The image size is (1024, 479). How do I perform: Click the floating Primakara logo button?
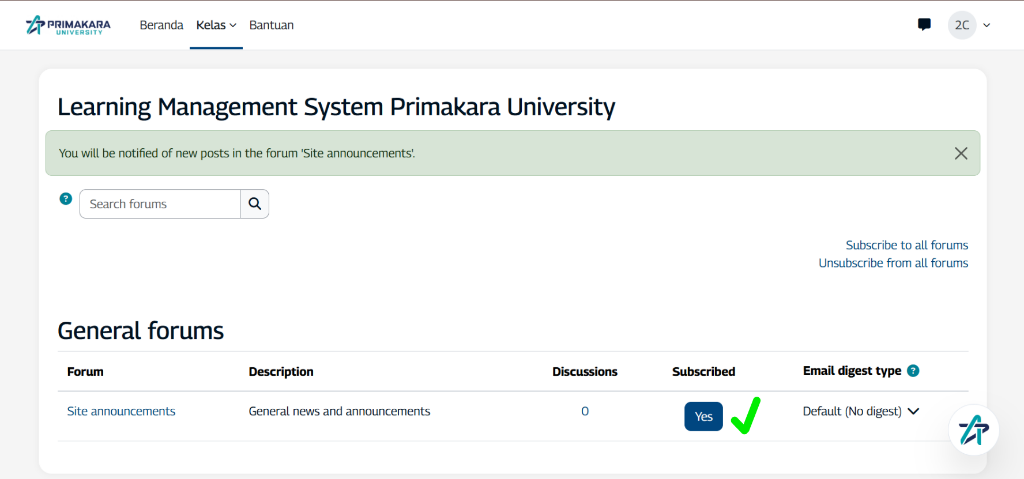[974, 430]
